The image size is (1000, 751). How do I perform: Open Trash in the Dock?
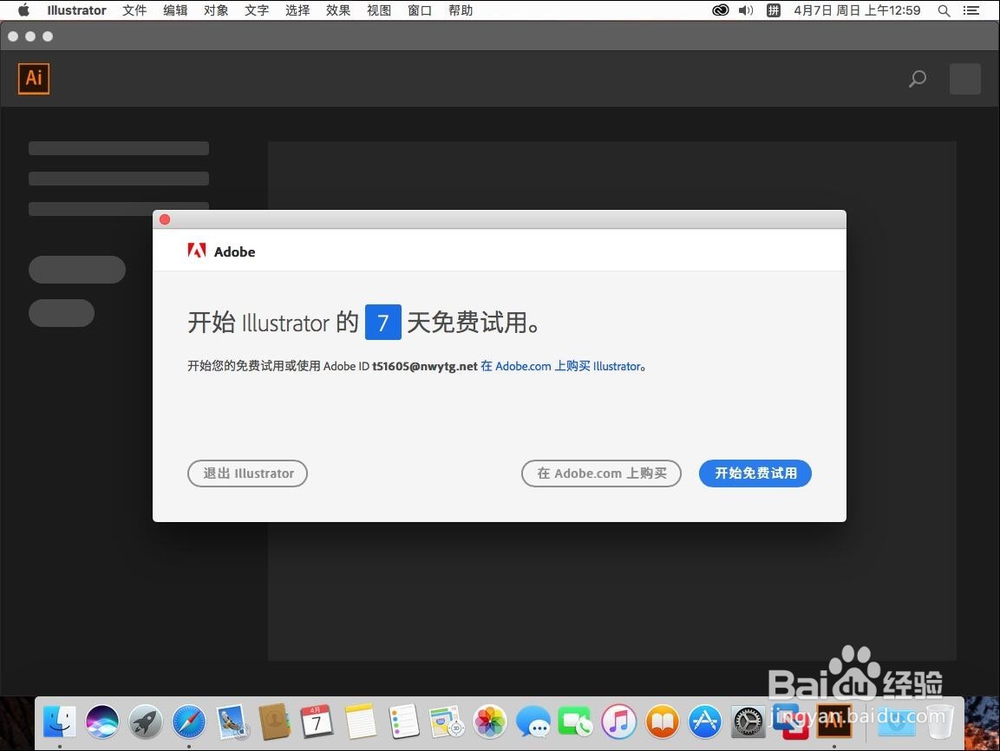point(939,722)
